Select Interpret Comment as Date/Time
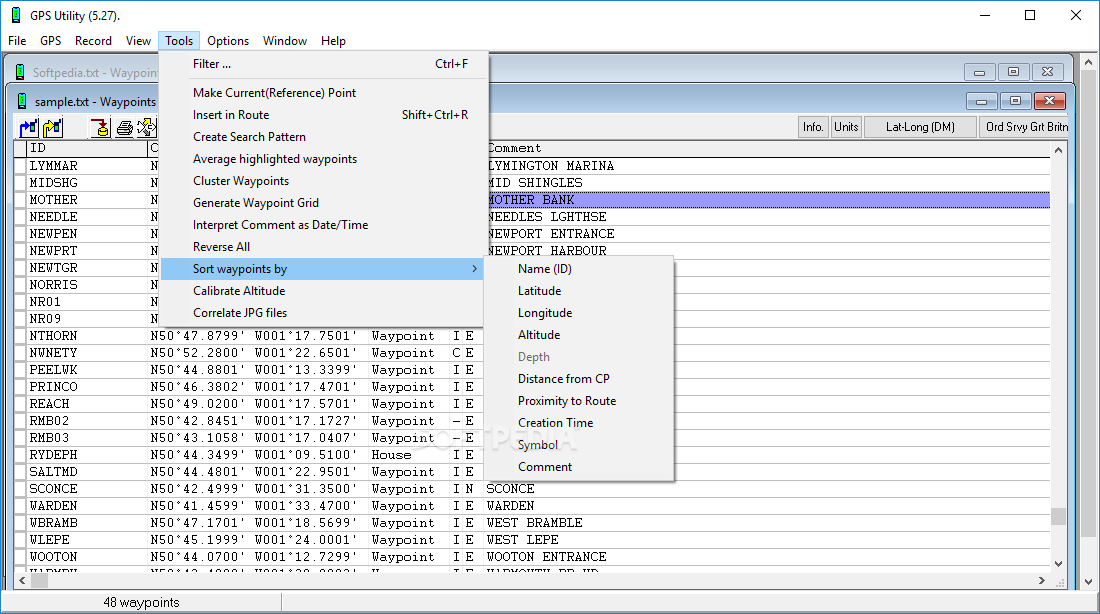The width and height of the screenshot is (1100, 614). click(323, 225)
